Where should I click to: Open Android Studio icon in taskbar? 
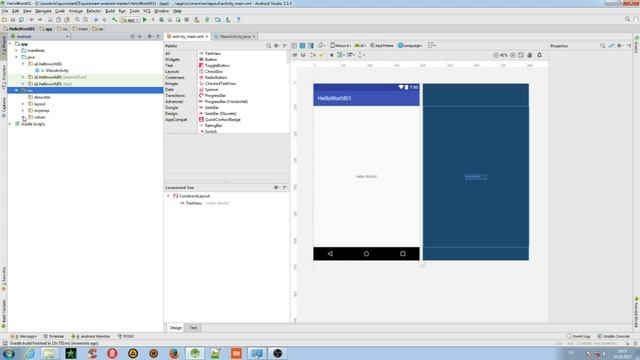pyautogui.click(x=195, y=353)
